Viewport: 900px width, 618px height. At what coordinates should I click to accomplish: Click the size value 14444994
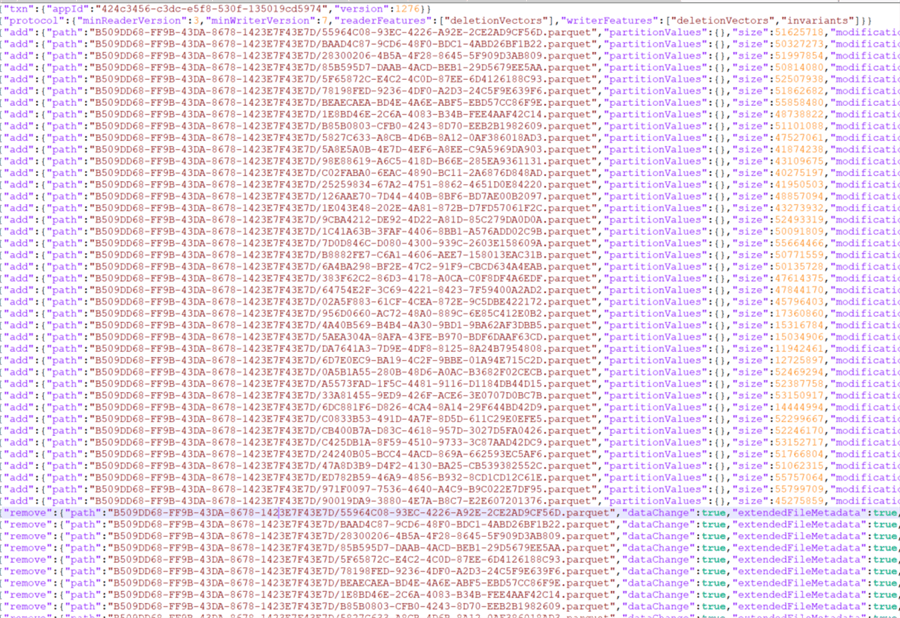click(800, 407)
